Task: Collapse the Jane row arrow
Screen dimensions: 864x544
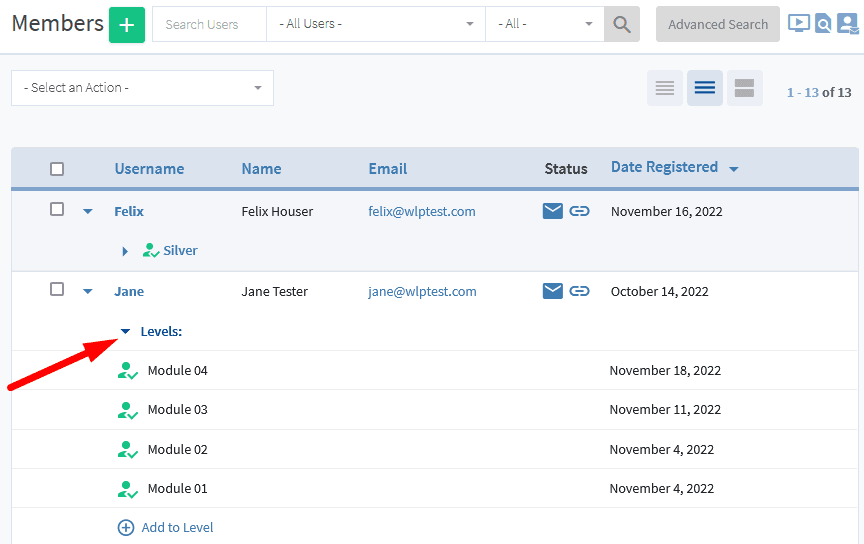Action: point(88,292)
